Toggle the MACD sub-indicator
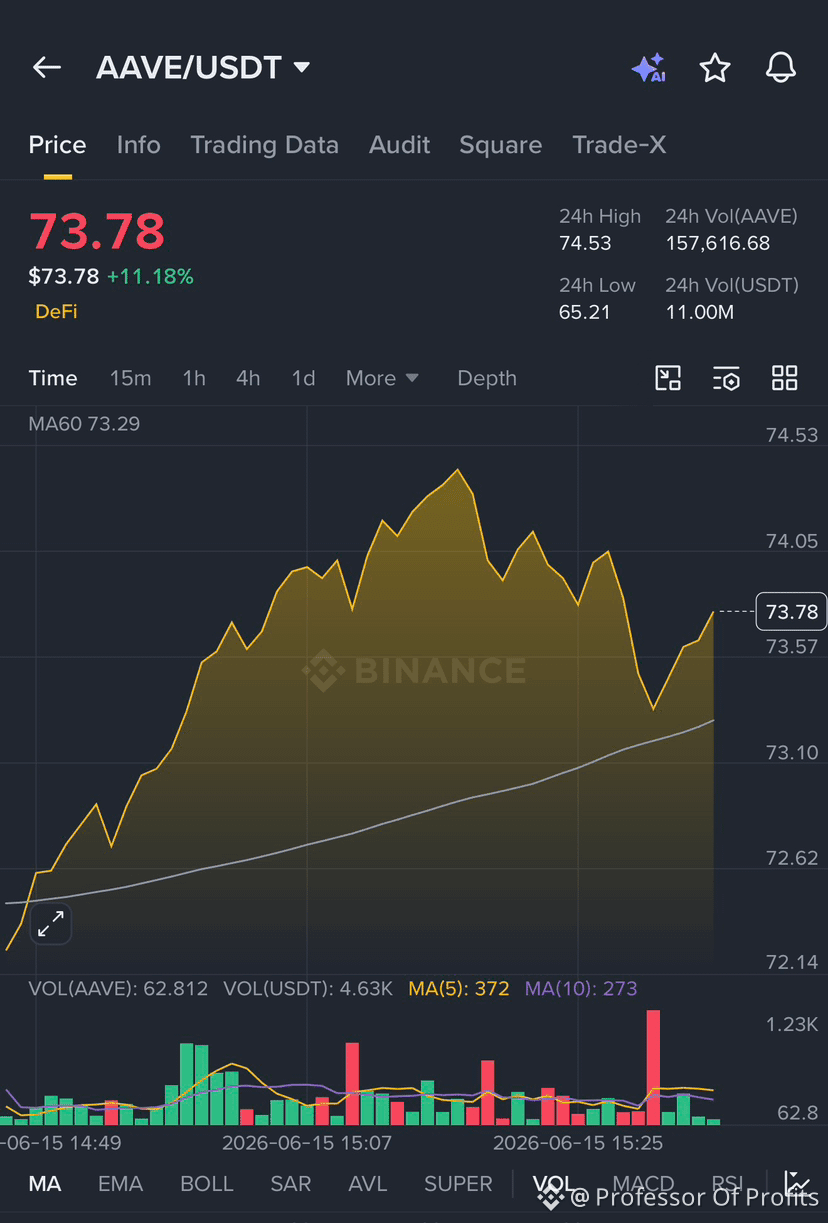The image size is (828, 1223). point(643,1184)
